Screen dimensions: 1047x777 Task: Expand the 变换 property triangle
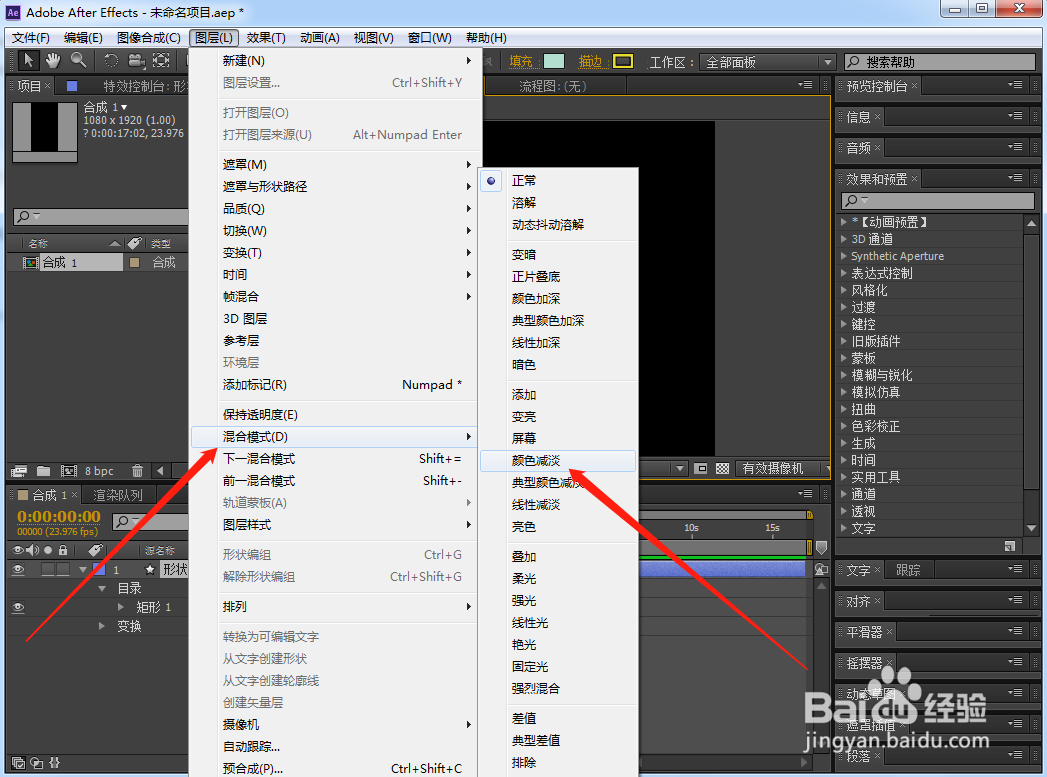101,626
